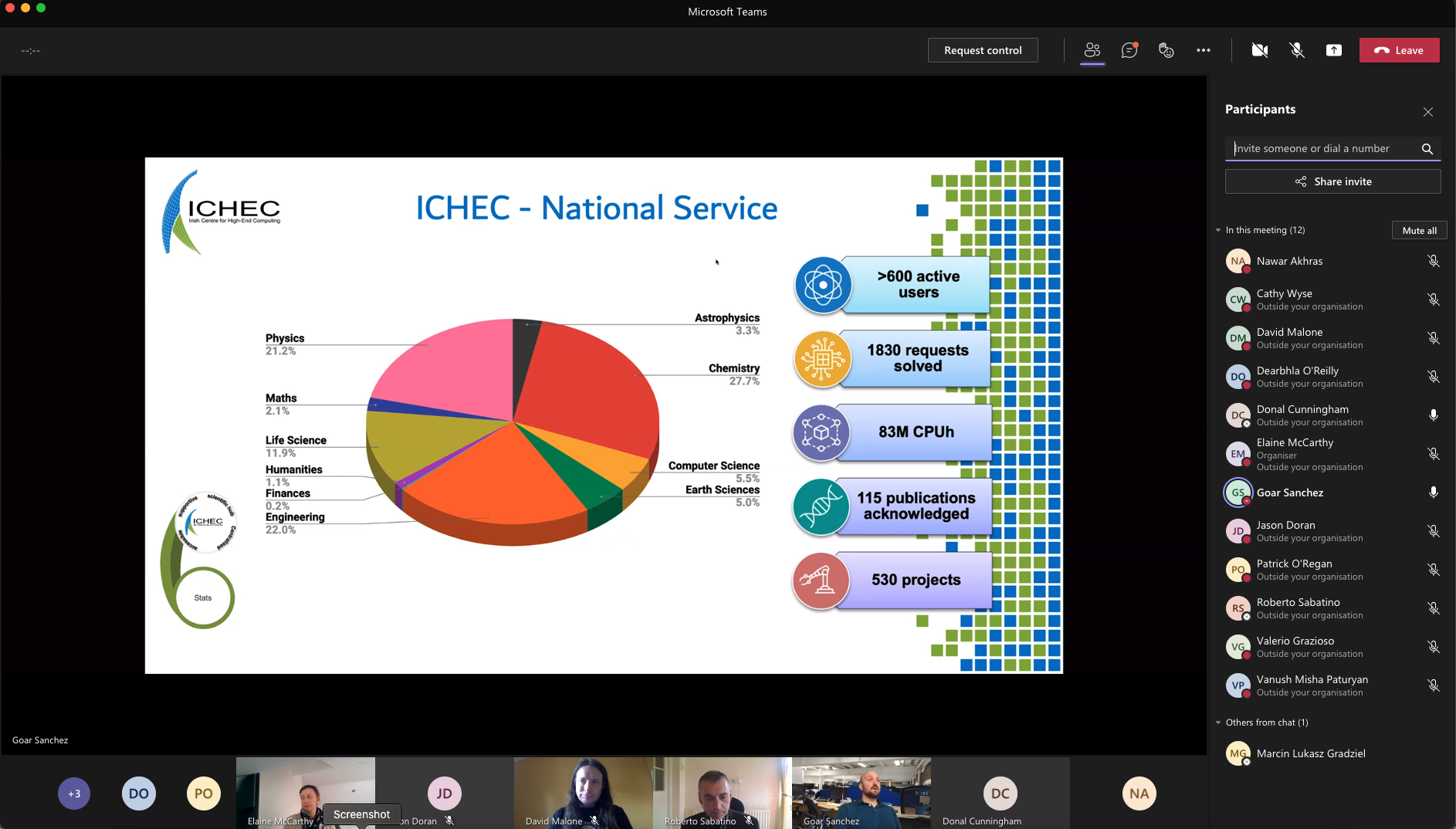This screenshot has width=1456, height=829.
Task: Click the Share invite button
Action: pyautogui.click(x=1333, y=181)
